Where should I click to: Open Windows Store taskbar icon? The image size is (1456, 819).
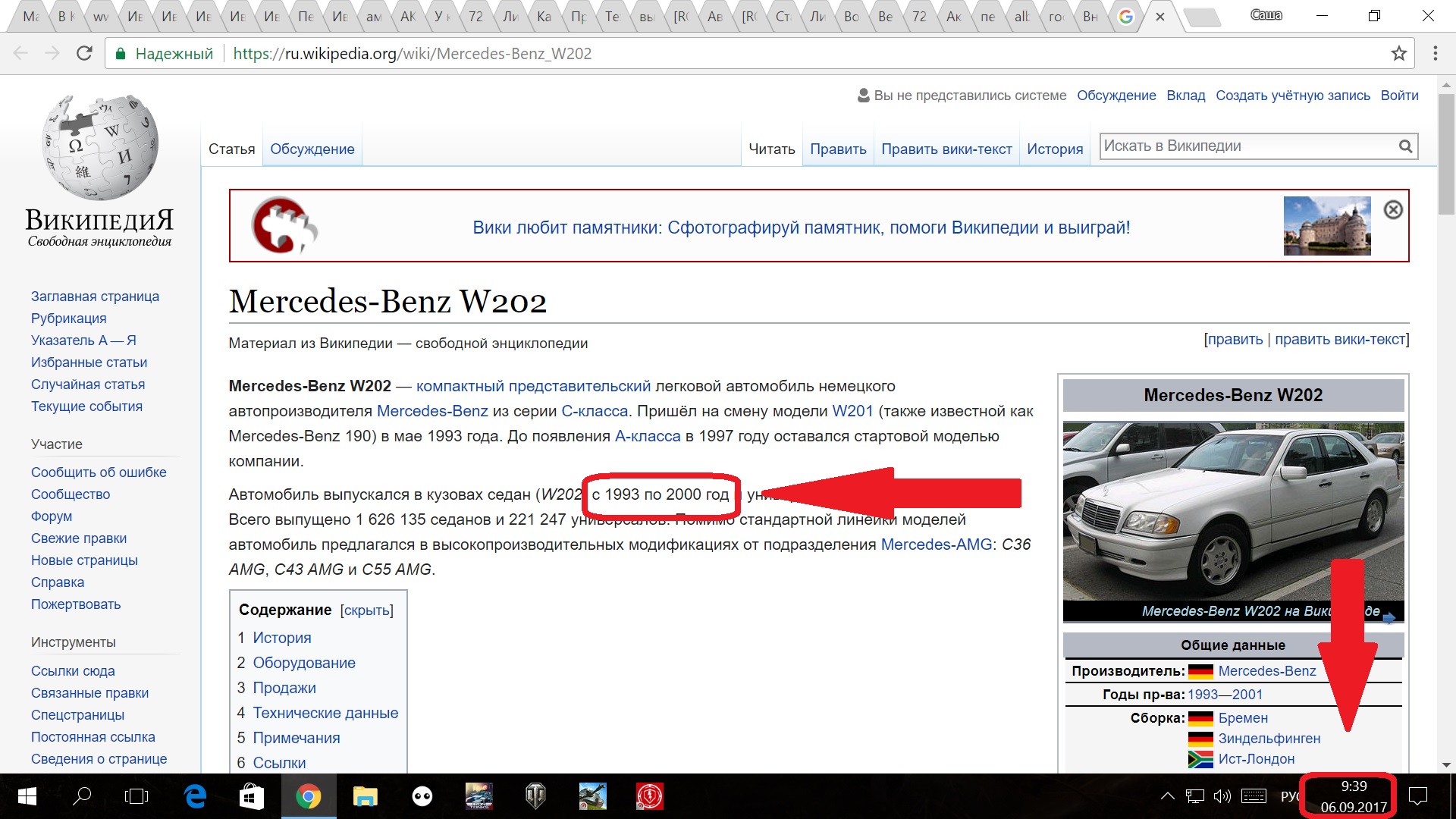point(252,796)
